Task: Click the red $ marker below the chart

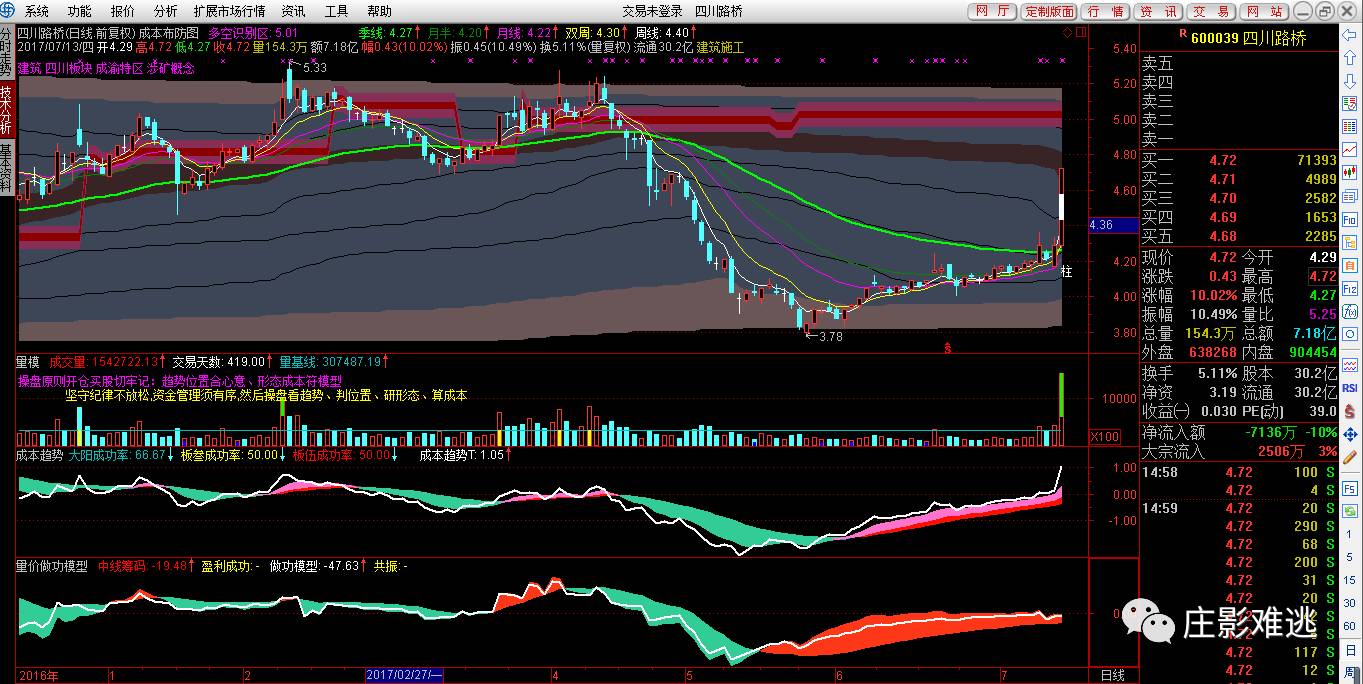Action: point(947,347)
